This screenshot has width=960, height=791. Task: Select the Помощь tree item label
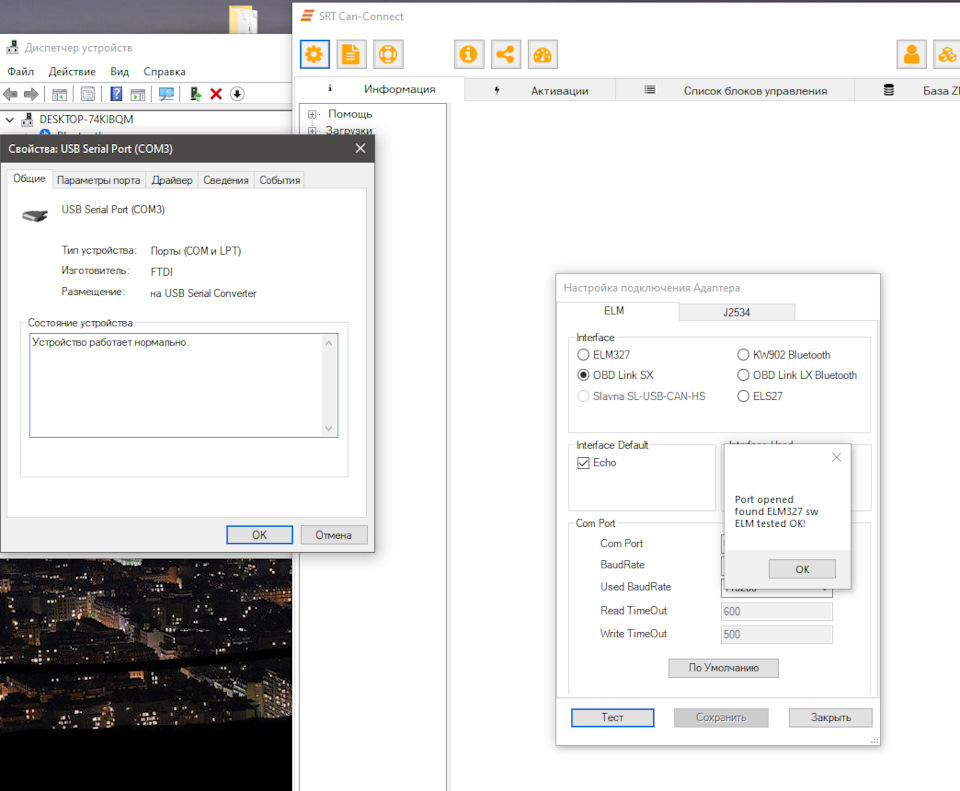(x=350, y=114)
